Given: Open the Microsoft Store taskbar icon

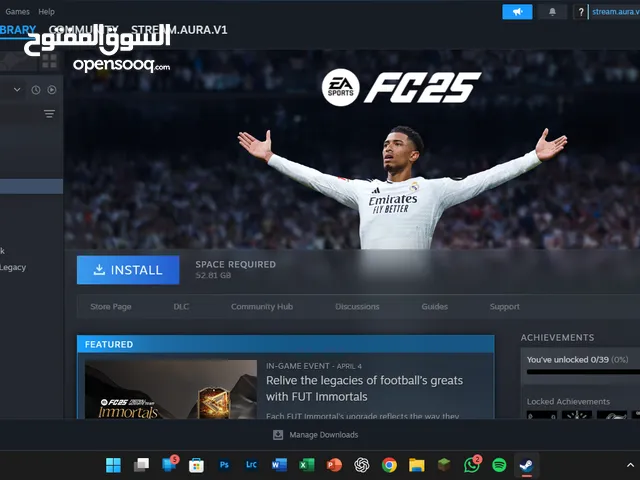Looking at the screenshot, I should 196,465.
